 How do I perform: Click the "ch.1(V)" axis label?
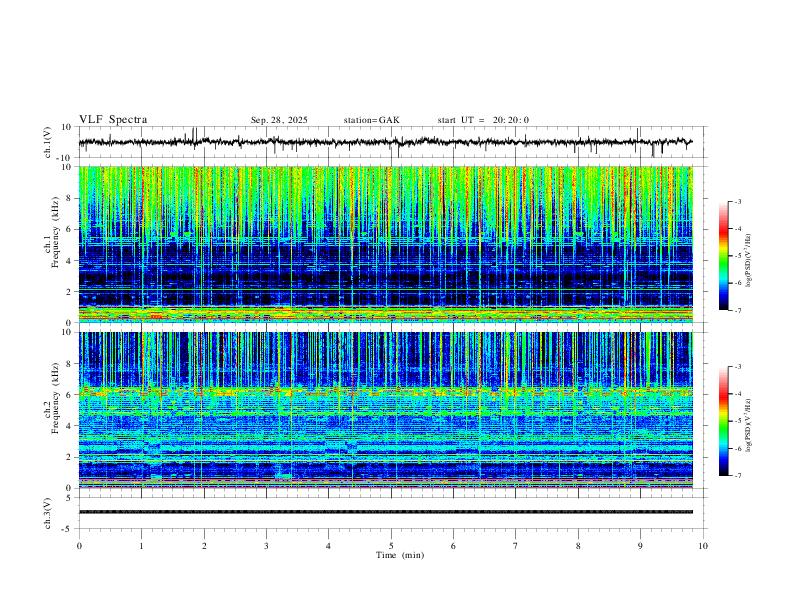(x=48, y=142)
